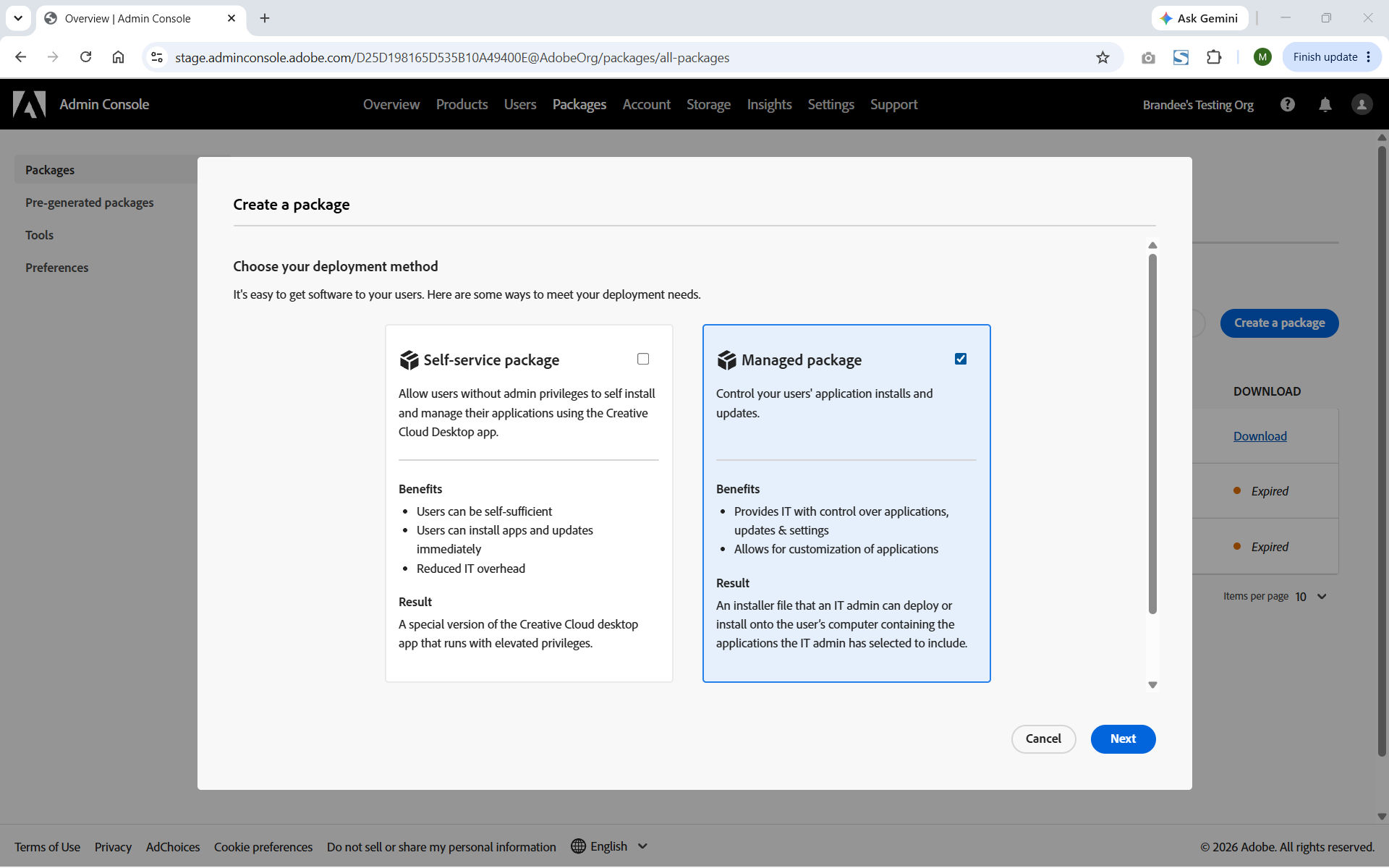Click the browser back arrow
Screen dimensions: 1389x868
[21, 57]
